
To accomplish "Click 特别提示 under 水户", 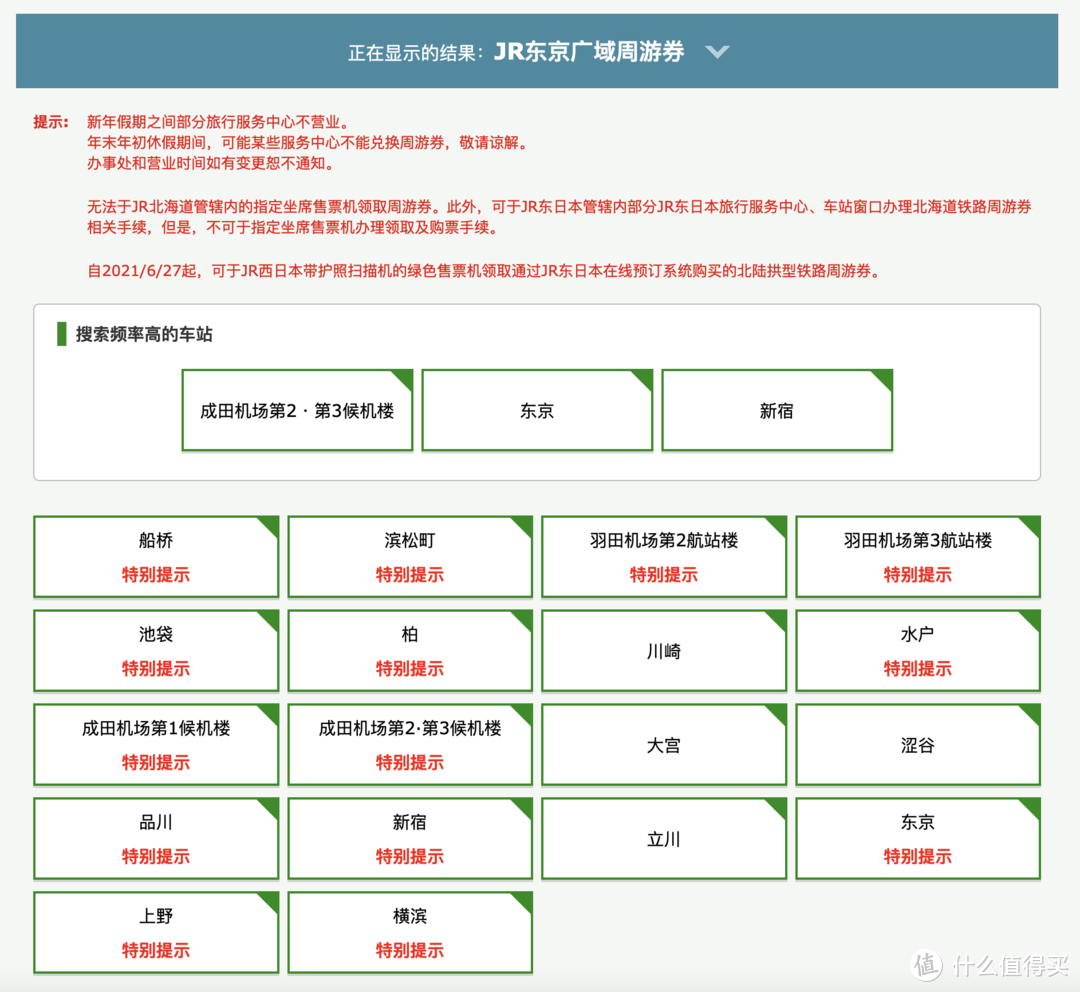I will point(918,668).
